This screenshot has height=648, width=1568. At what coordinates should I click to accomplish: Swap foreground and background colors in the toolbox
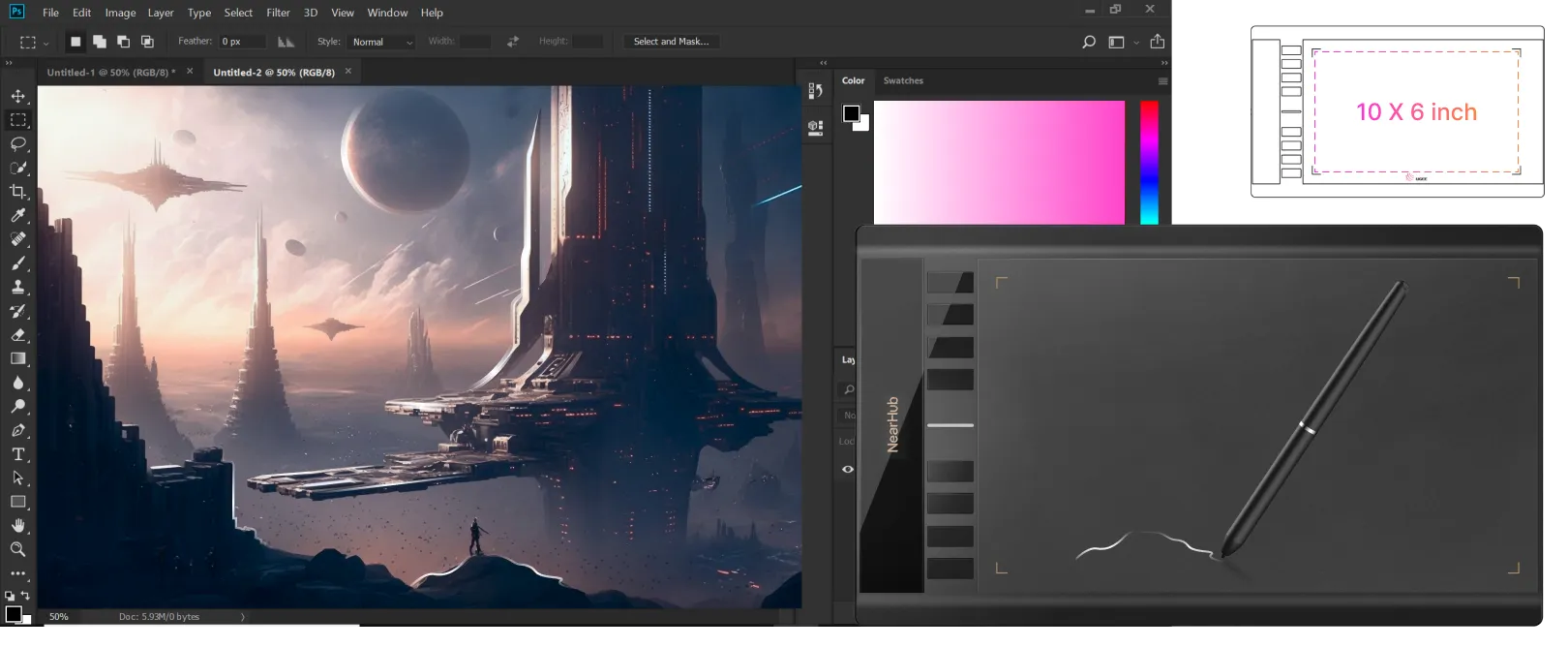(x=25, y=596)
